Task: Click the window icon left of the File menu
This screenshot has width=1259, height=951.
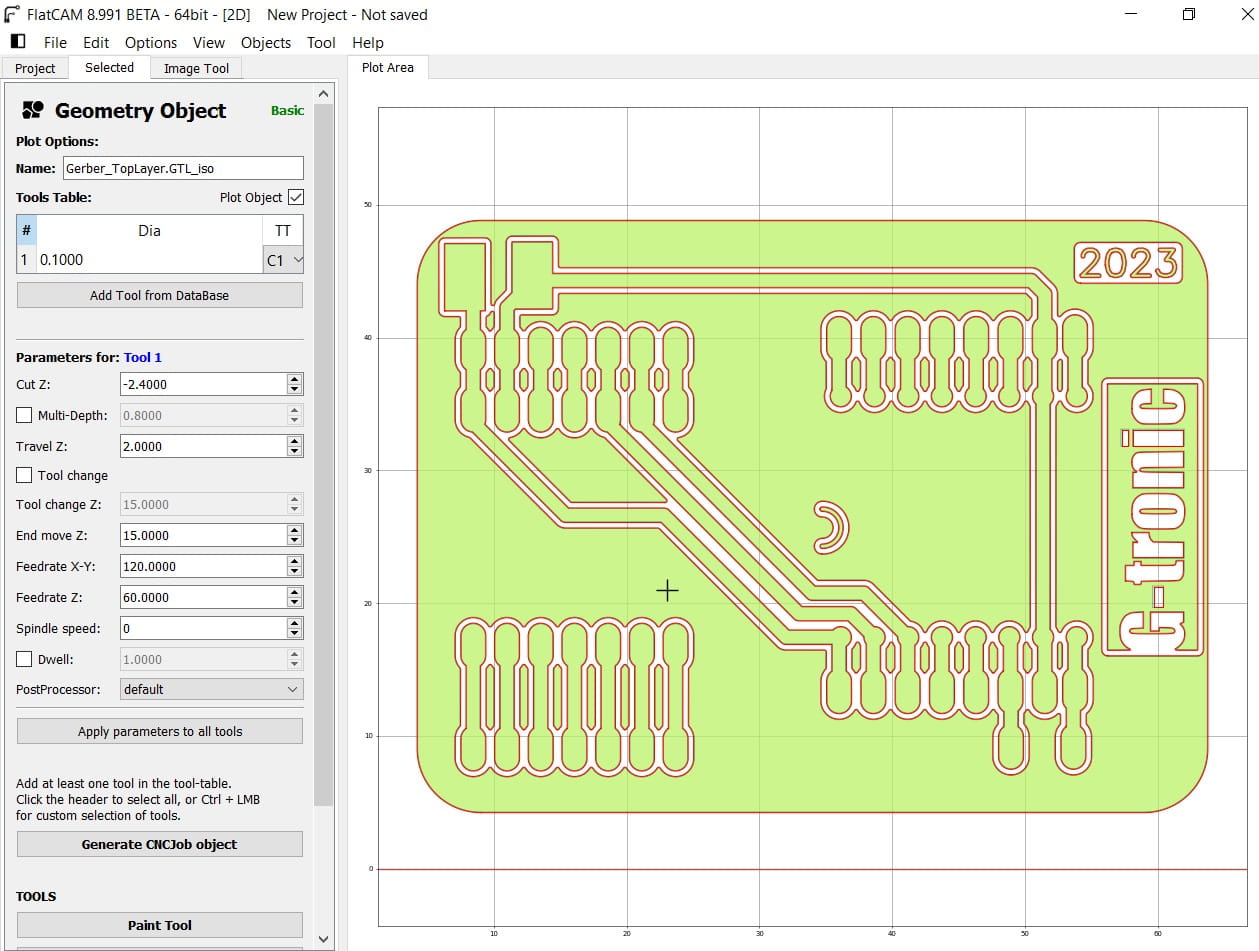Action: tap(17, 41)
